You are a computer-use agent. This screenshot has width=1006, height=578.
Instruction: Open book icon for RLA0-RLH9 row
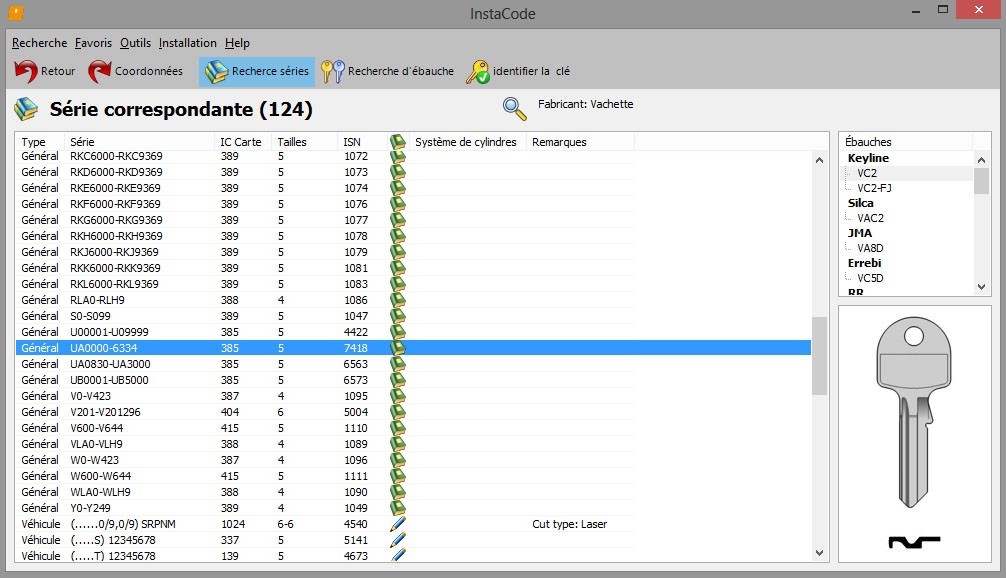pyautogui.click(x=398, y=300)
